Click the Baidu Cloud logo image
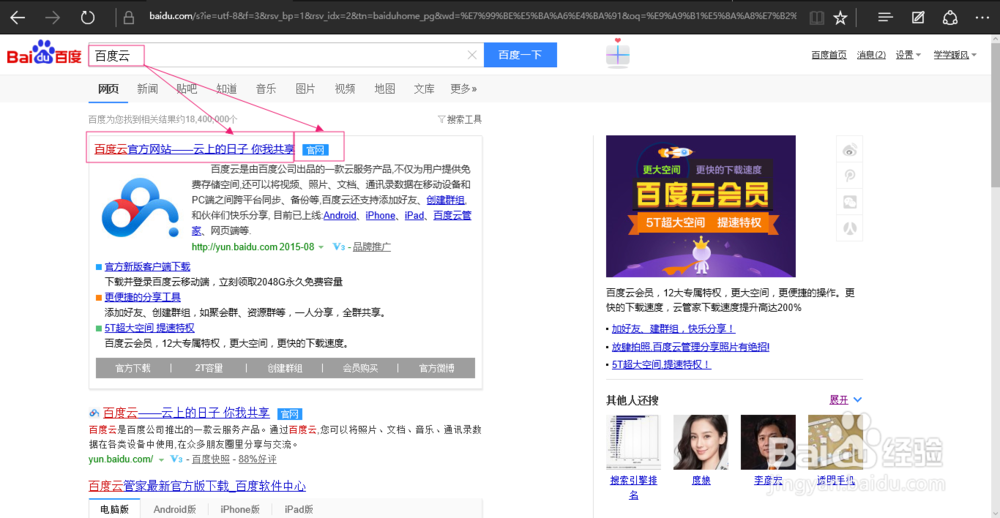Image resolution: width=1000 pixels, height=518 pixels. (x=140, y=209)
